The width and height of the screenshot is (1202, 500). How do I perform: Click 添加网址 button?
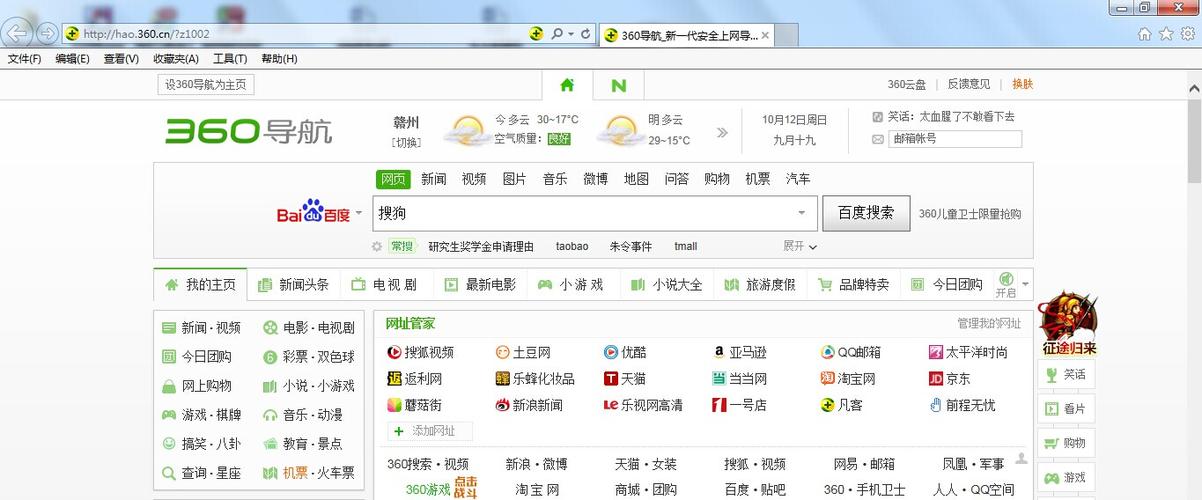[x=430, y=431]
